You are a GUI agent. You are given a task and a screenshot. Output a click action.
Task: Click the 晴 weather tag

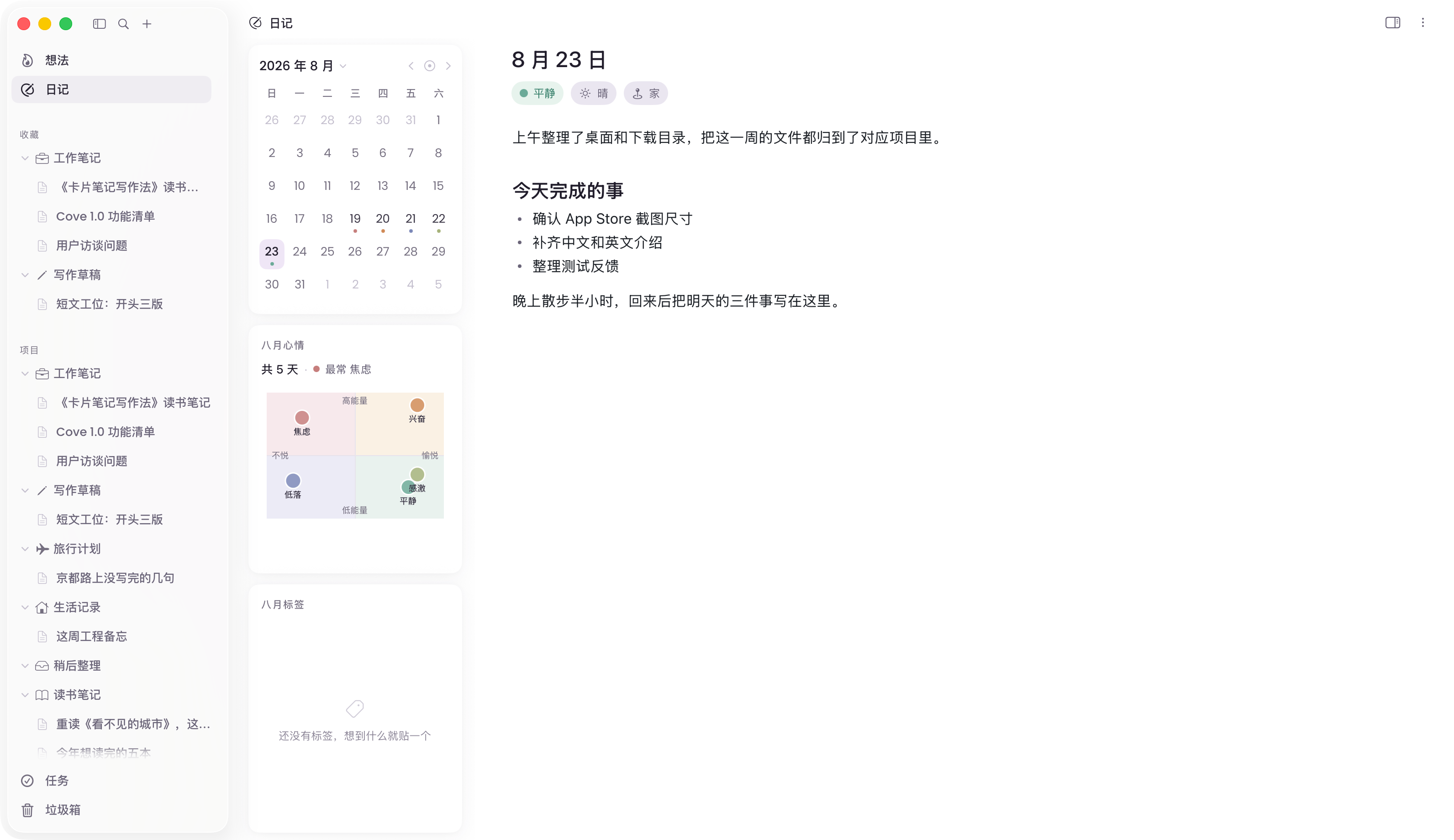point(594,94)
